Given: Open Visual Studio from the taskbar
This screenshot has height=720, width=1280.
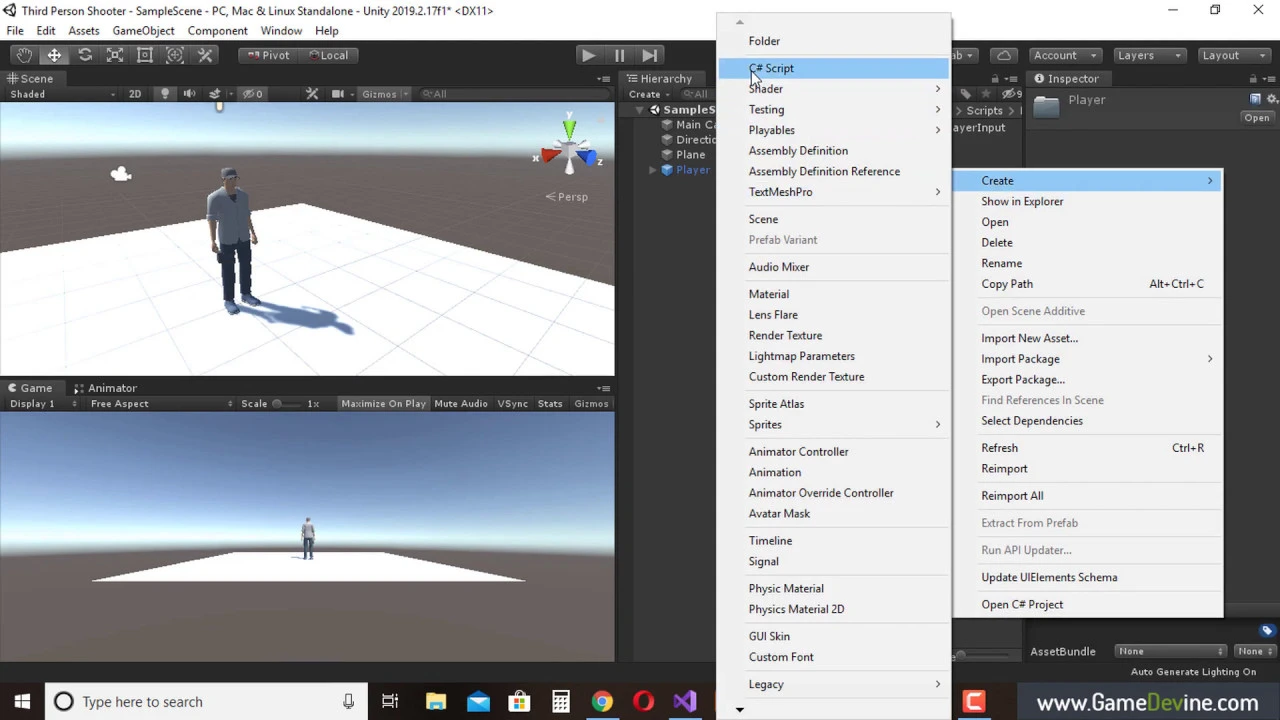Looking at the screenshot, I should 685,702.
